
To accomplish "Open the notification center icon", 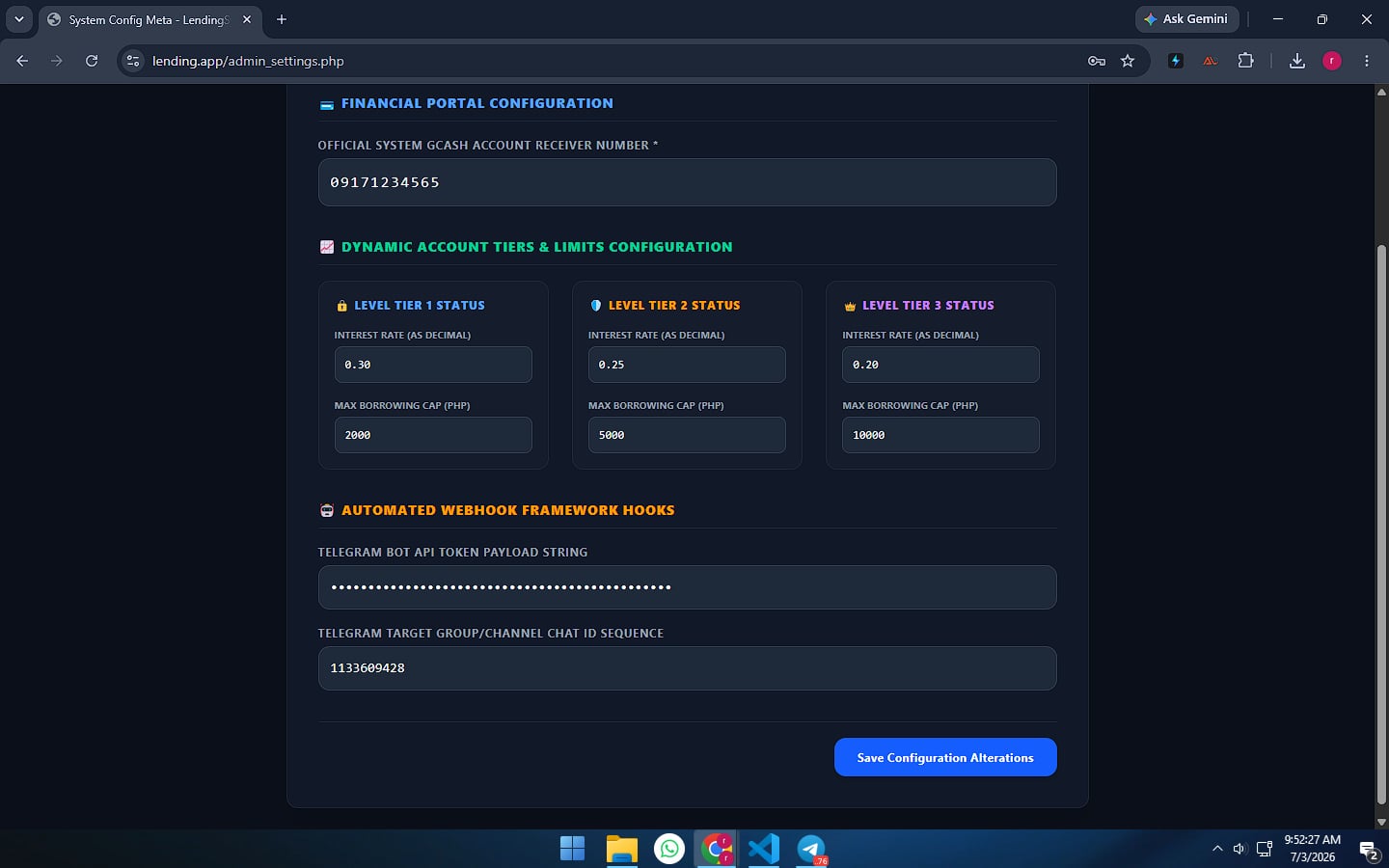I will [x=1369, y=850].
